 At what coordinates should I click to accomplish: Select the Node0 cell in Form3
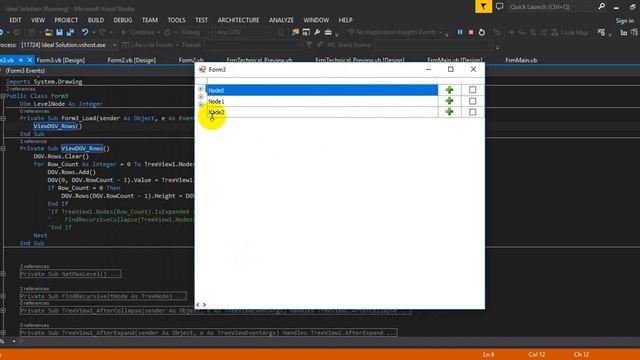pyautogui.click(x=322, y=90)
